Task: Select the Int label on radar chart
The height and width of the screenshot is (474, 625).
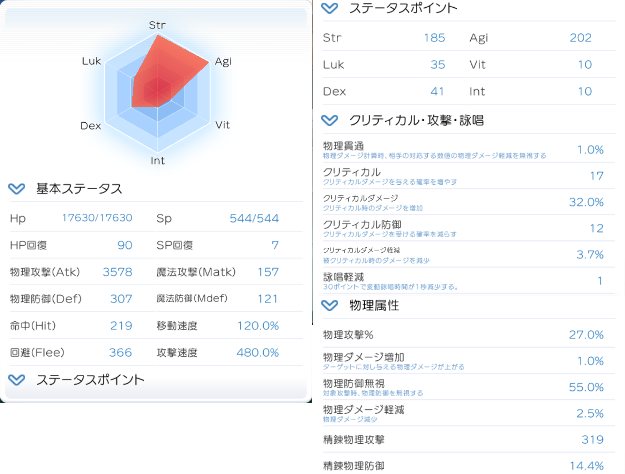Action: [x=157, y=161]
